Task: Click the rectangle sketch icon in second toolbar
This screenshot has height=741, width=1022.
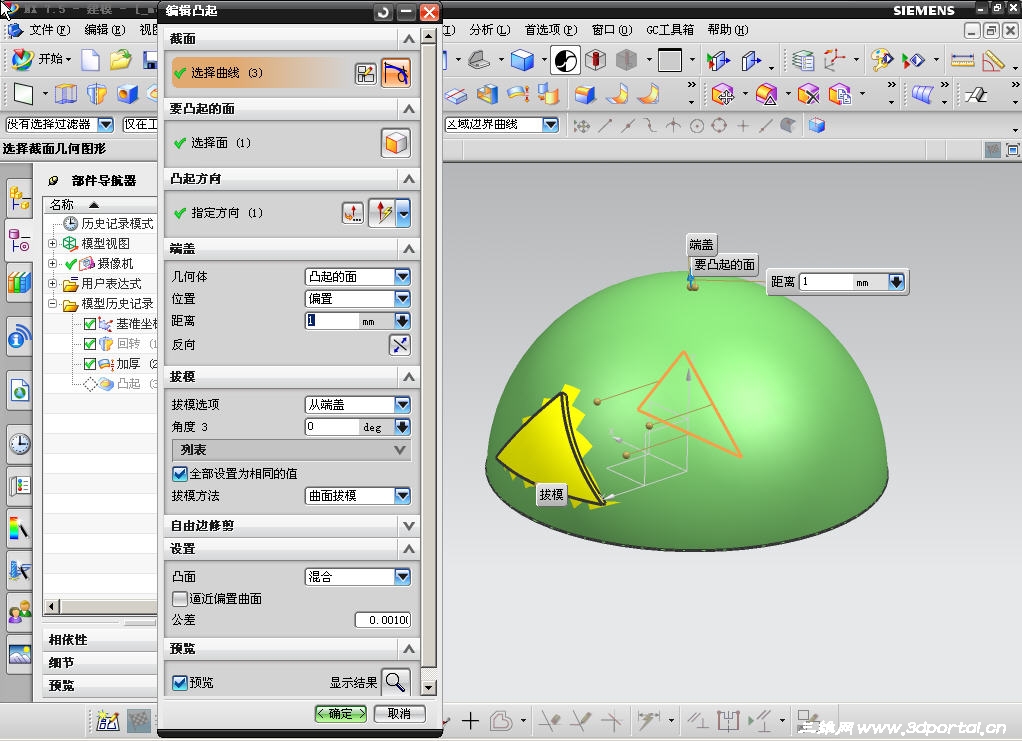Action: click(x=23, y=94)
